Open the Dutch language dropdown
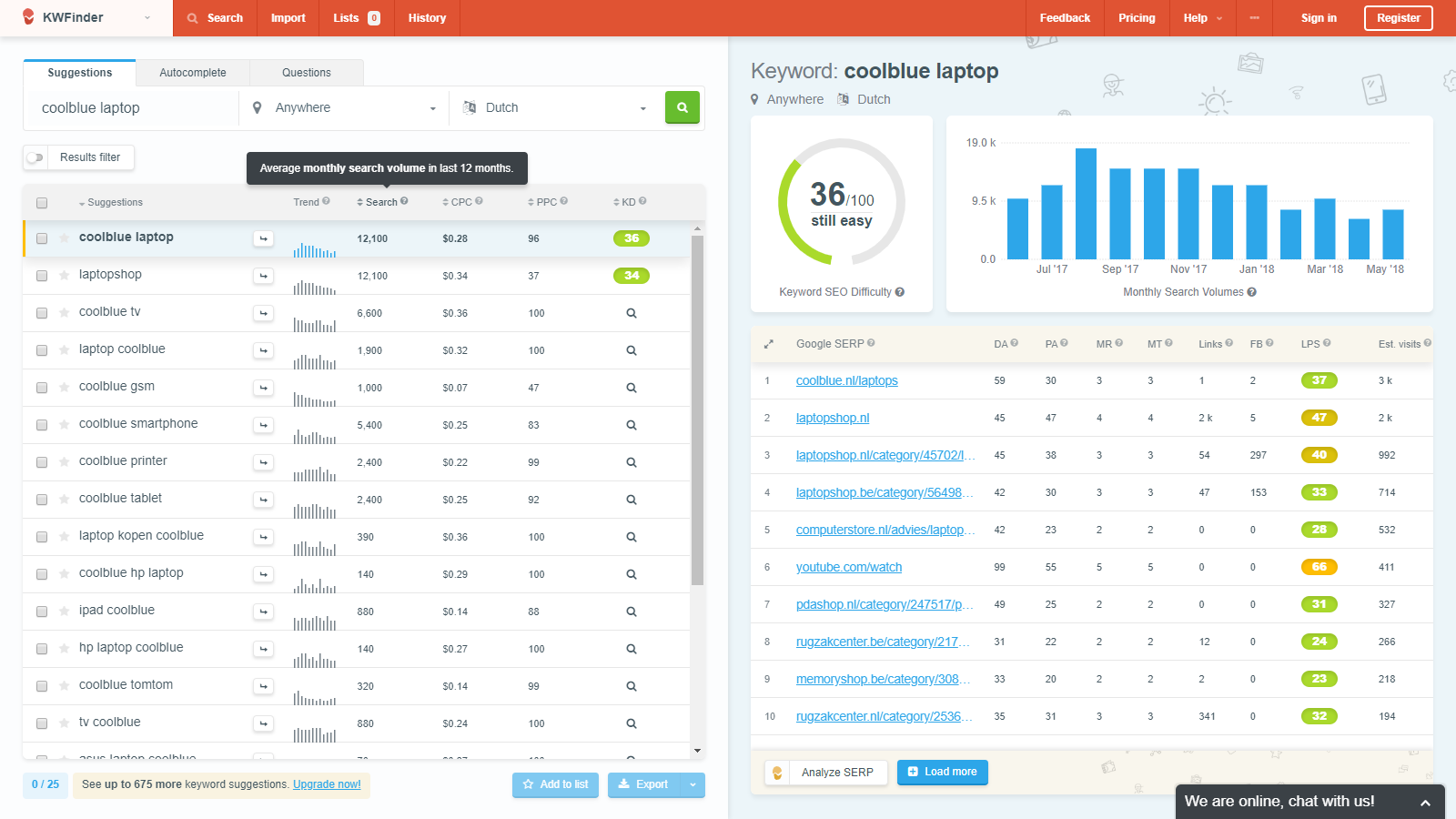Image resolution: width=1456 pixels, height=819 pixels. (x=554, y=107)
